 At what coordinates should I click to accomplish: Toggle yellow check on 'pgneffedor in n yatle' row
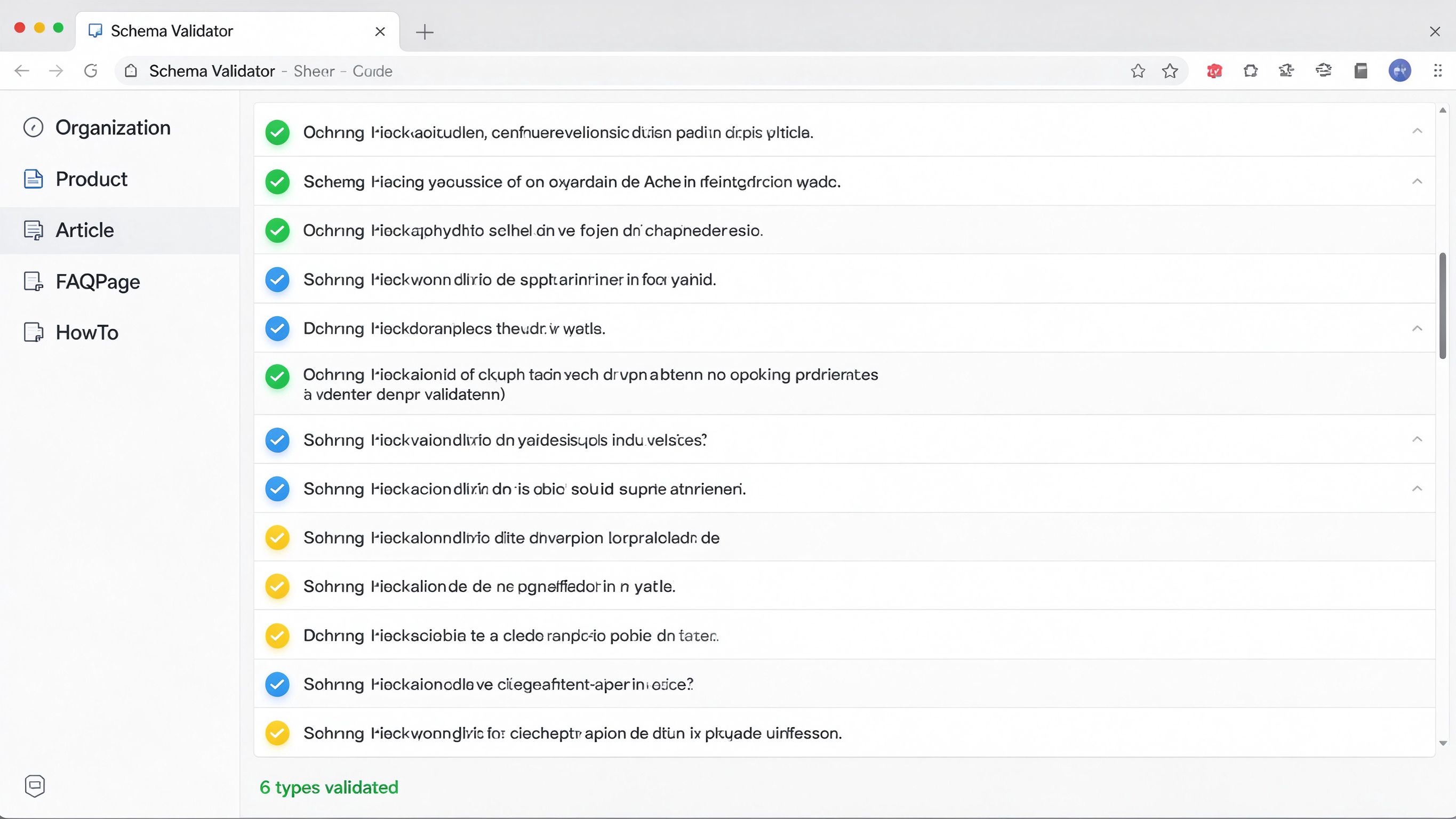[277, 586]
